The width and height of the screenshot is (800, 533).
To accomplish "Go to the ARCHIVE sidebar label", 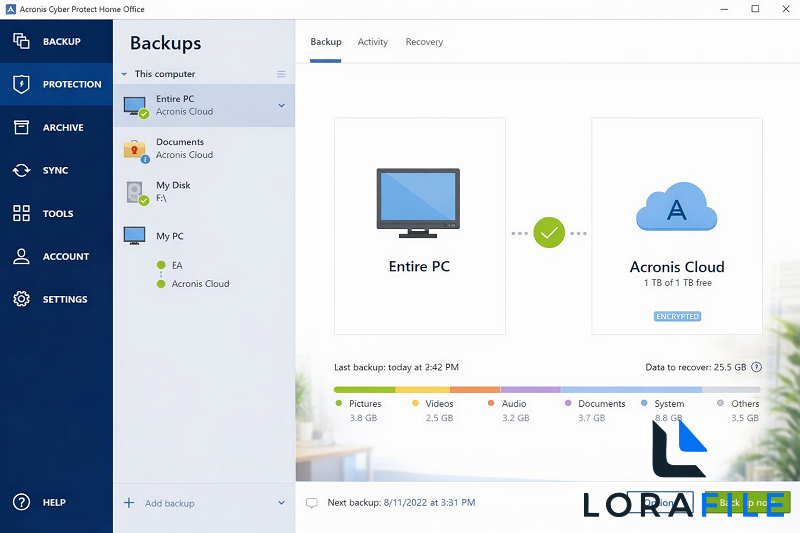I will 63,128.
